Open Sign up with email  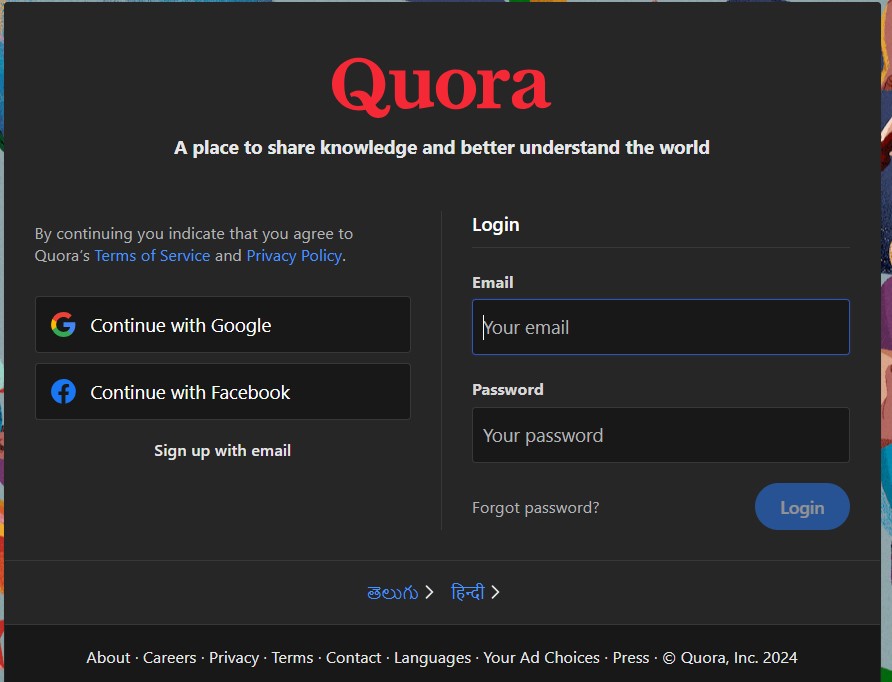(222, 451)
